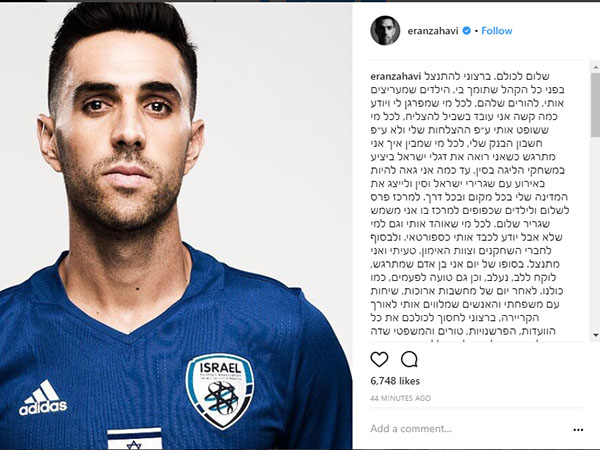
Task: Open eranzahavi's round profile picture
Action: [x=385, y=31]
